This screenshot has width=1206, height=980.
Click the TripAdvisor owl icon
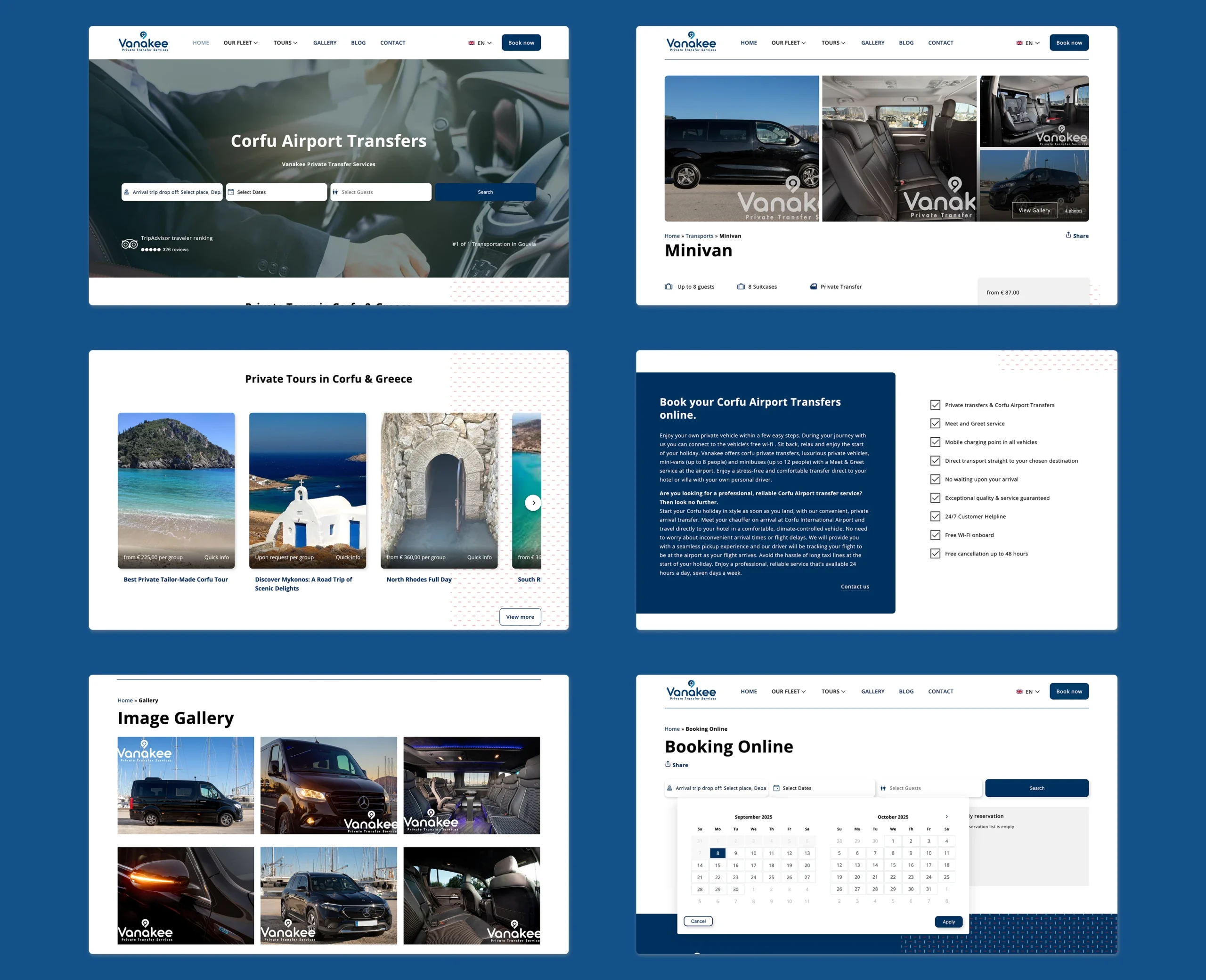pyautogui.click(x=129, y=244)
